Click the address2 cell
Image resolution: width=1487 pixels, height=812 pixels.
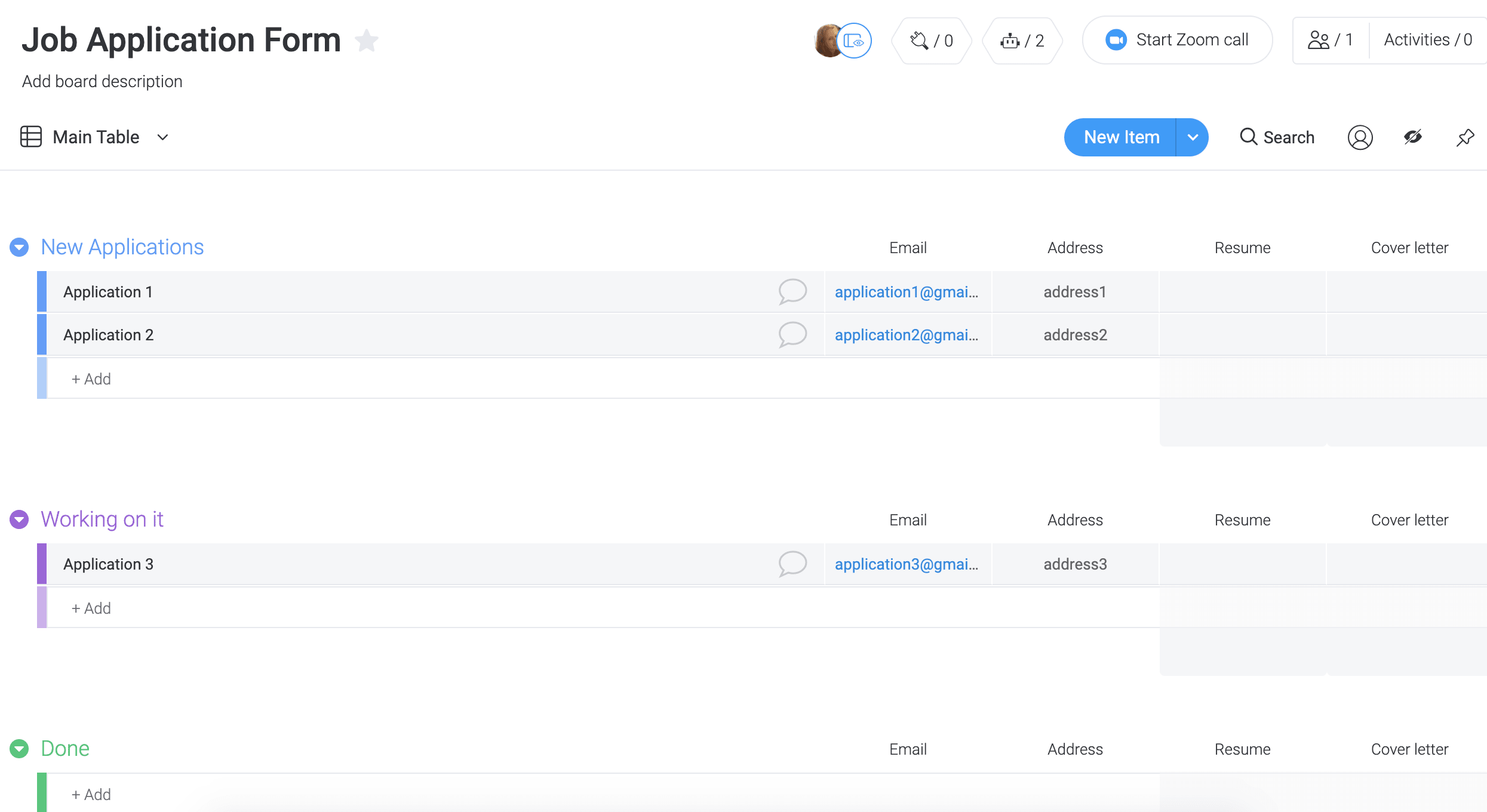(x=1075, y=335)
